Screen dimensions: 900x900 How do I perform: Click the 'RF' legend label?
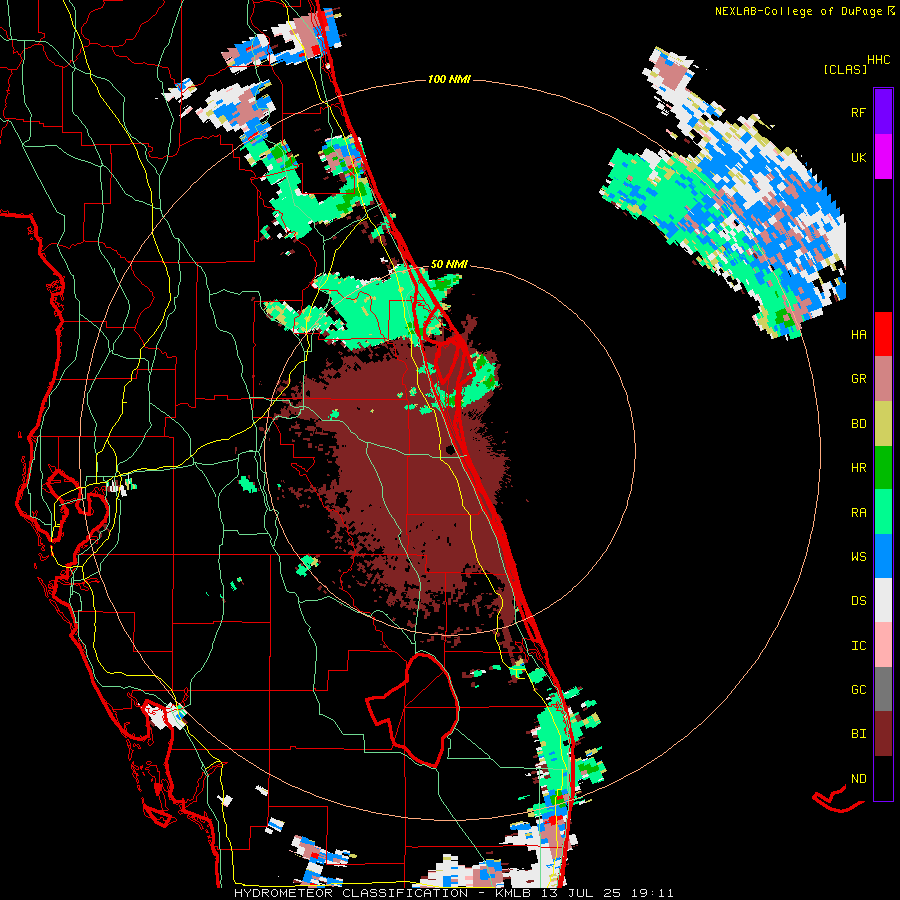pos(858,112)
